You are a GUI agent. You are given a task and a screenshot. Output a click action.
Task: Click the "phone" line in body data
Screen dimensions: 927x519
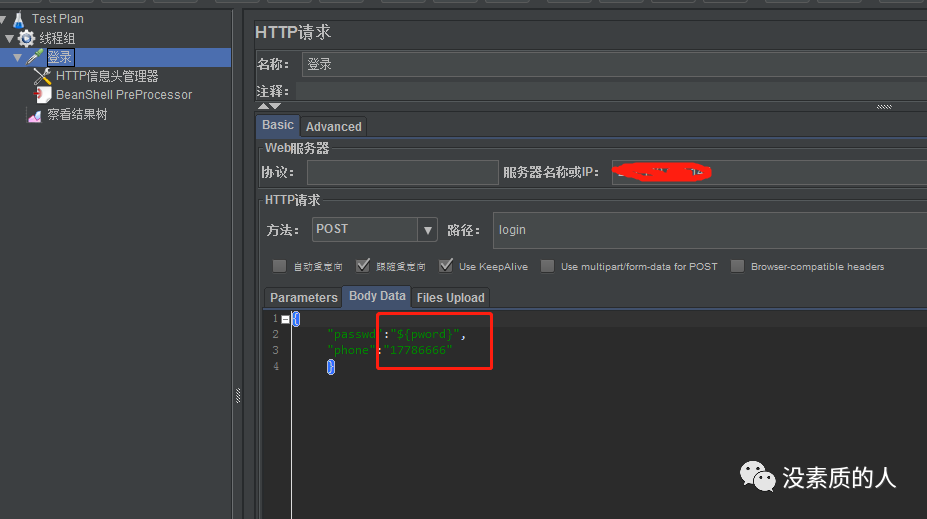(x=390, y=351)
